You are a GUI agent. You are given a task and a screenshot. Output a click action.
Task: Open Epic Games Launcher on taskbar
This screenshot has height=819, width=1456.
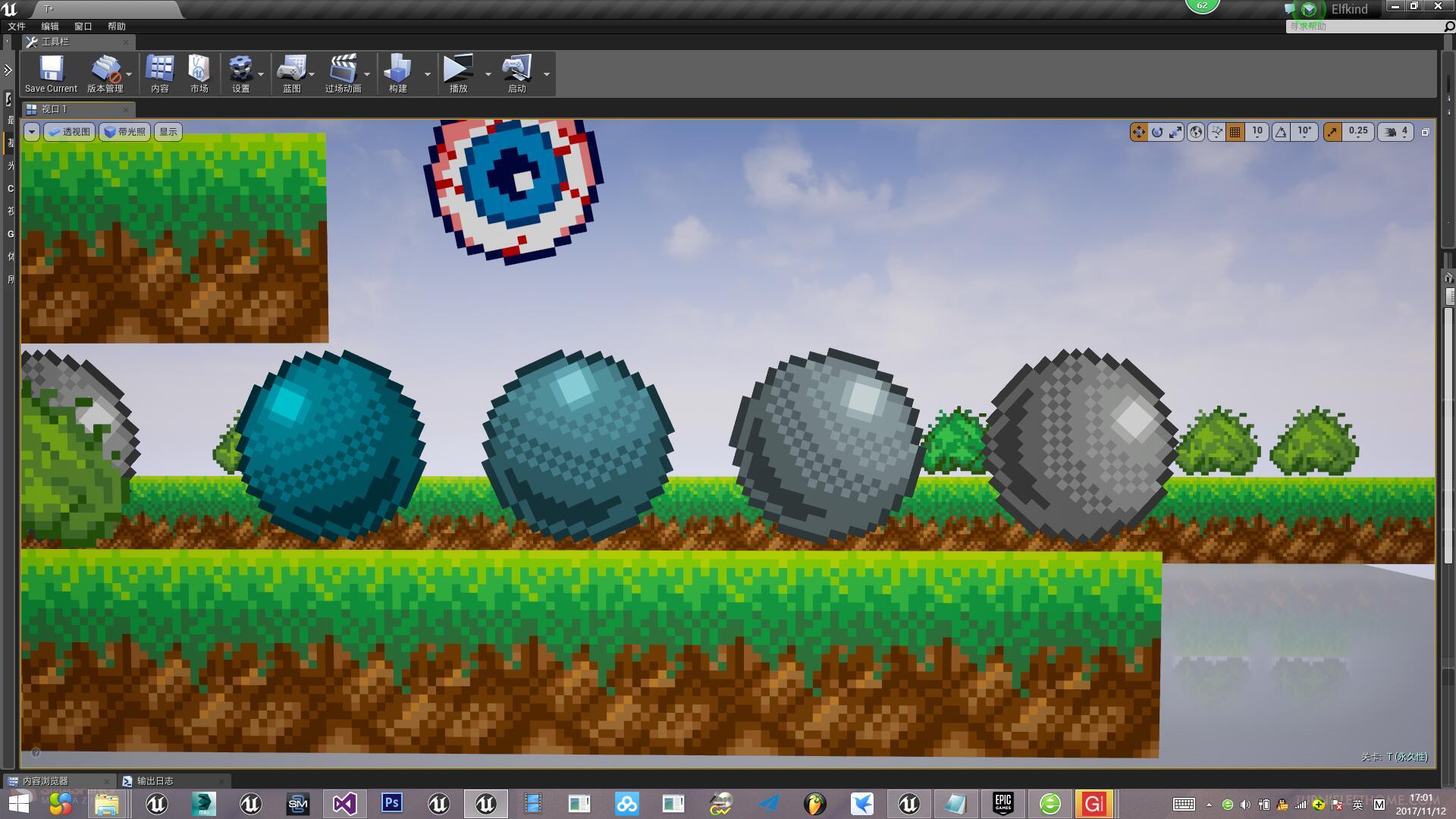coord(1003,804)
